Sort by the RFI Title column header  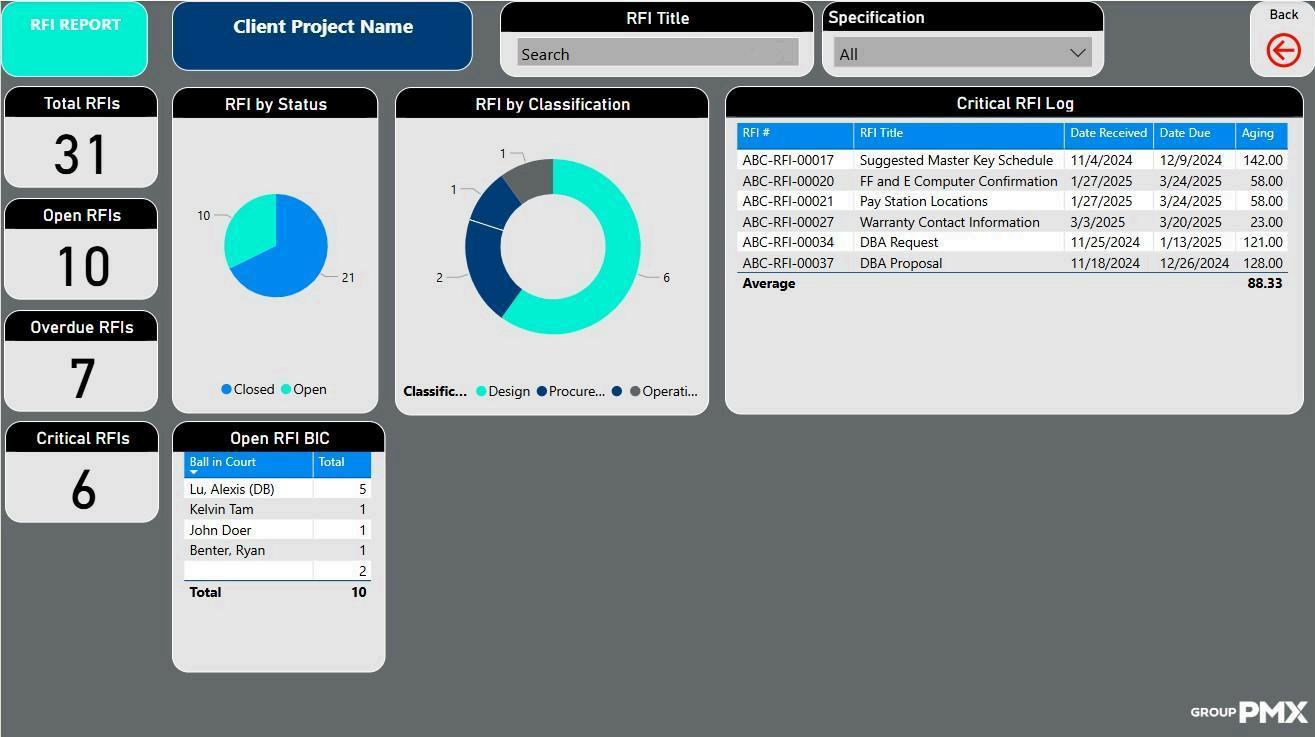958,134
